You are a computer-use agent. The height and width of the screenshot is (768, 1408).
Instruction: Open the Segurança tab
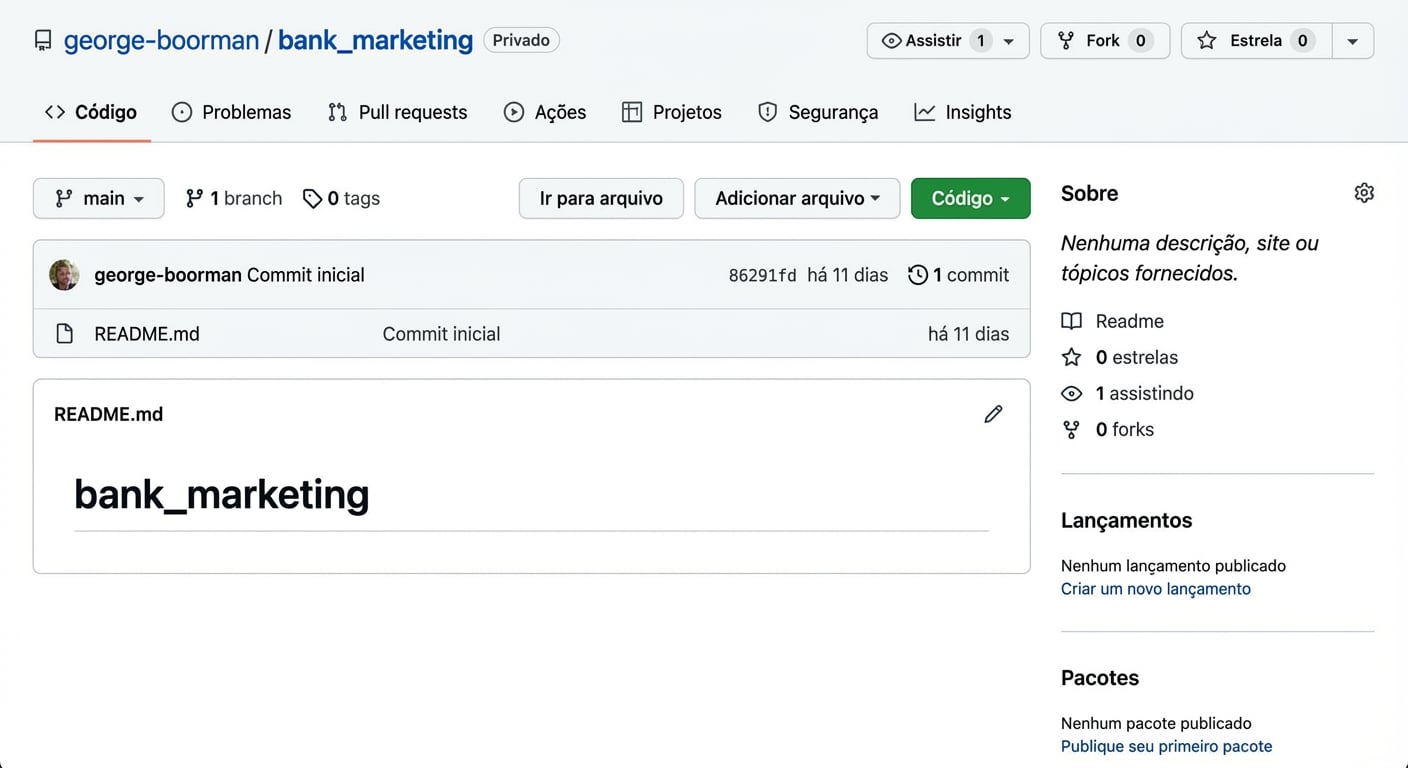(818, 112)
